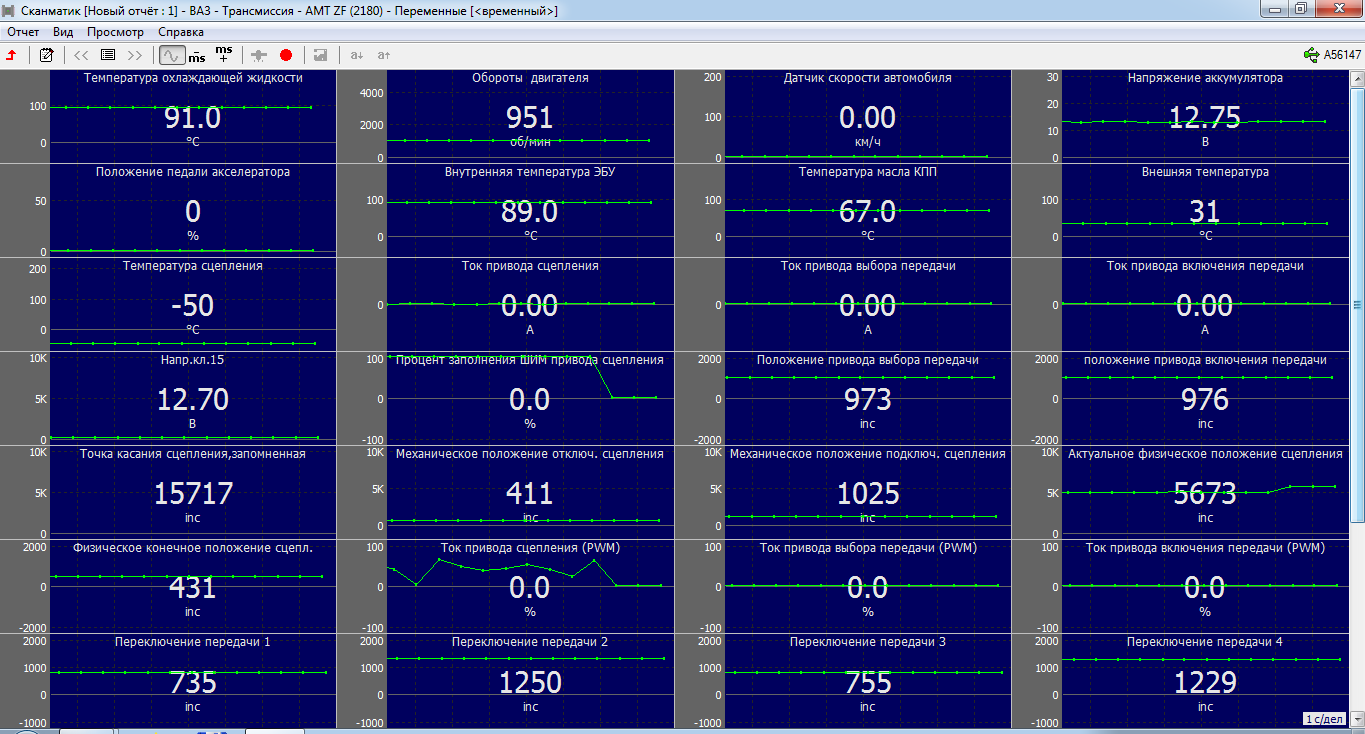Select 'Процент заполнения ШИМ привода сцепления' title
Screen dimensions: 1365x734
pos(530,360)
